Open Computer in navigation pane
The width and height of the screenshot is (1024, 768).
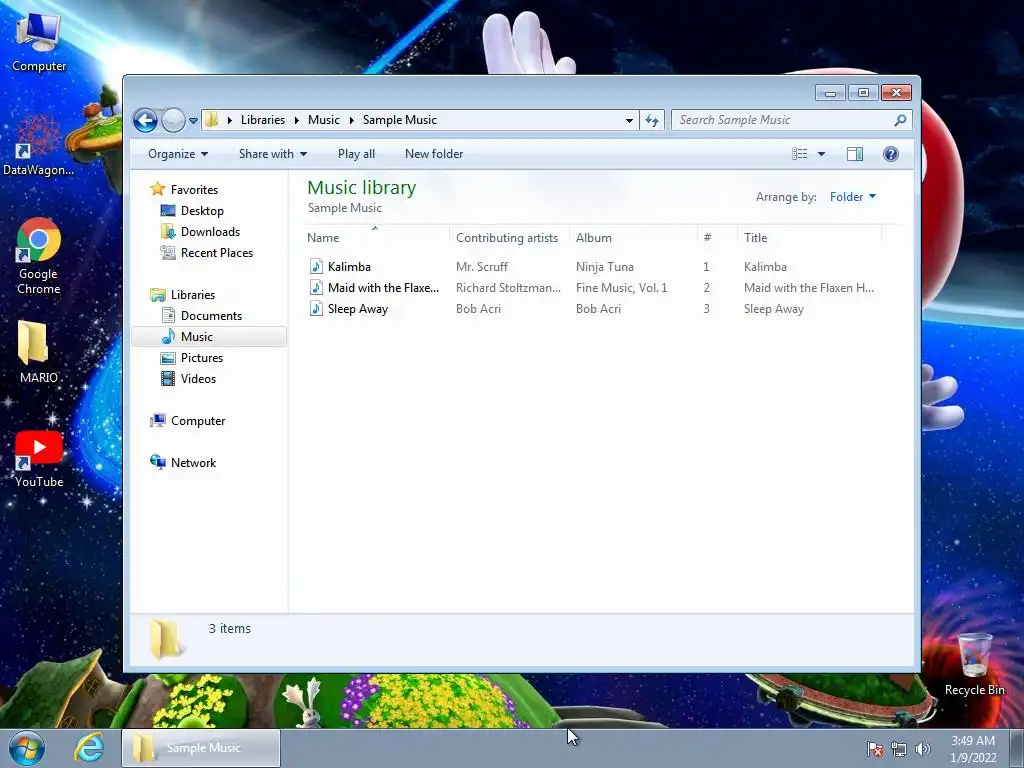[198, 421]
